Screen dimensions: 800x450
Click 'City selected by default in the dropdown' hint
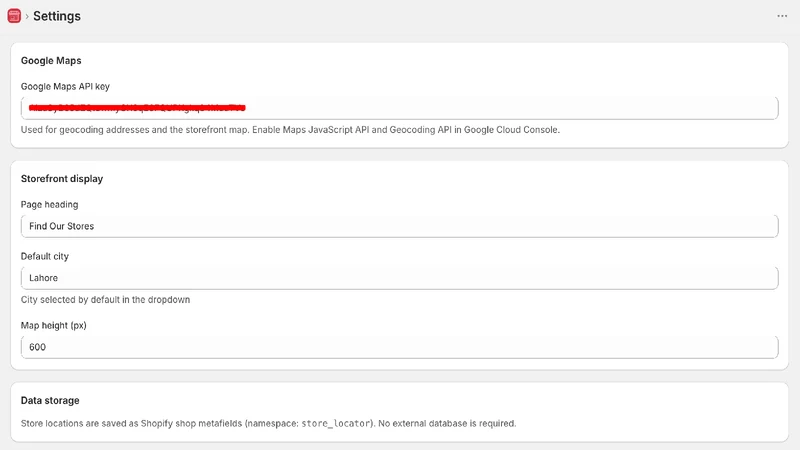point(105,299)
